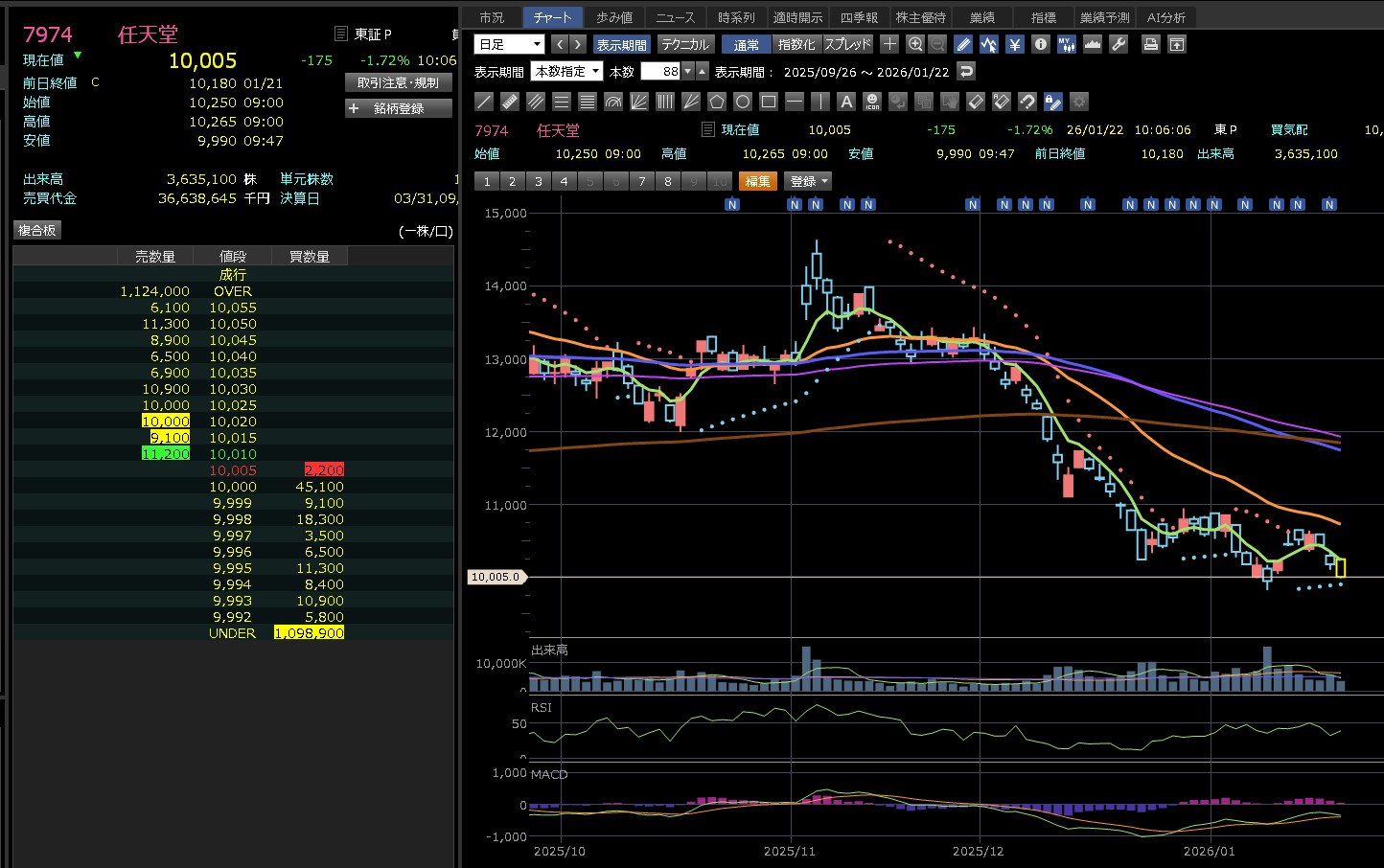Open the 登録 dropdown button
The width and height of the screenshot is (1384, 868).
[808, 181]
